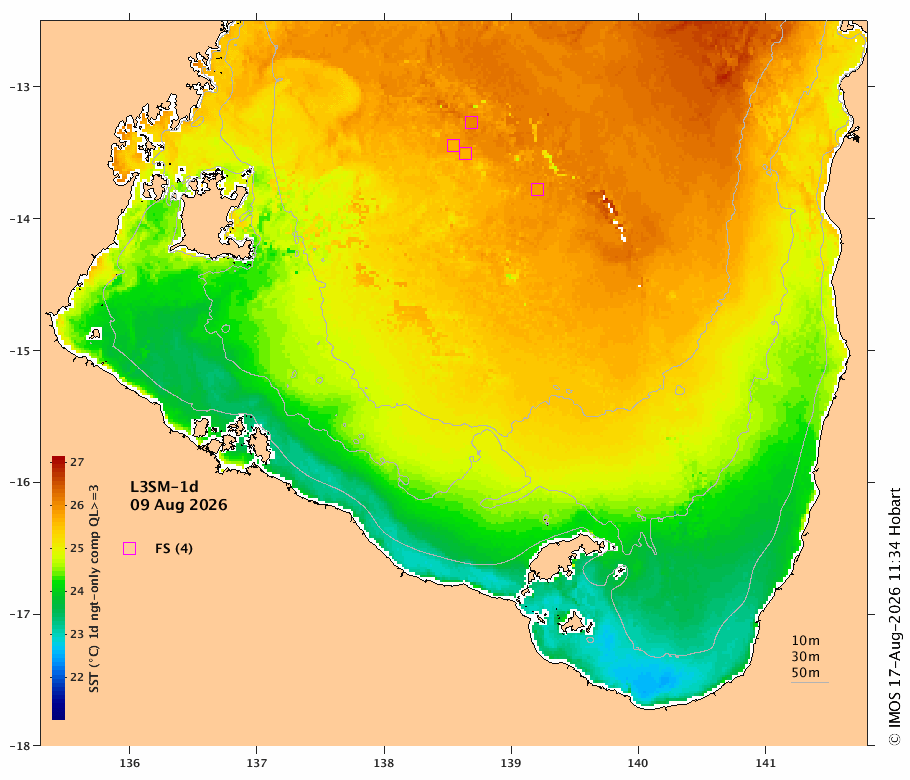This screenshot has height=780, width=910.
Task: Click the 30m depth contour legend entry
Action: coord(806,656)
